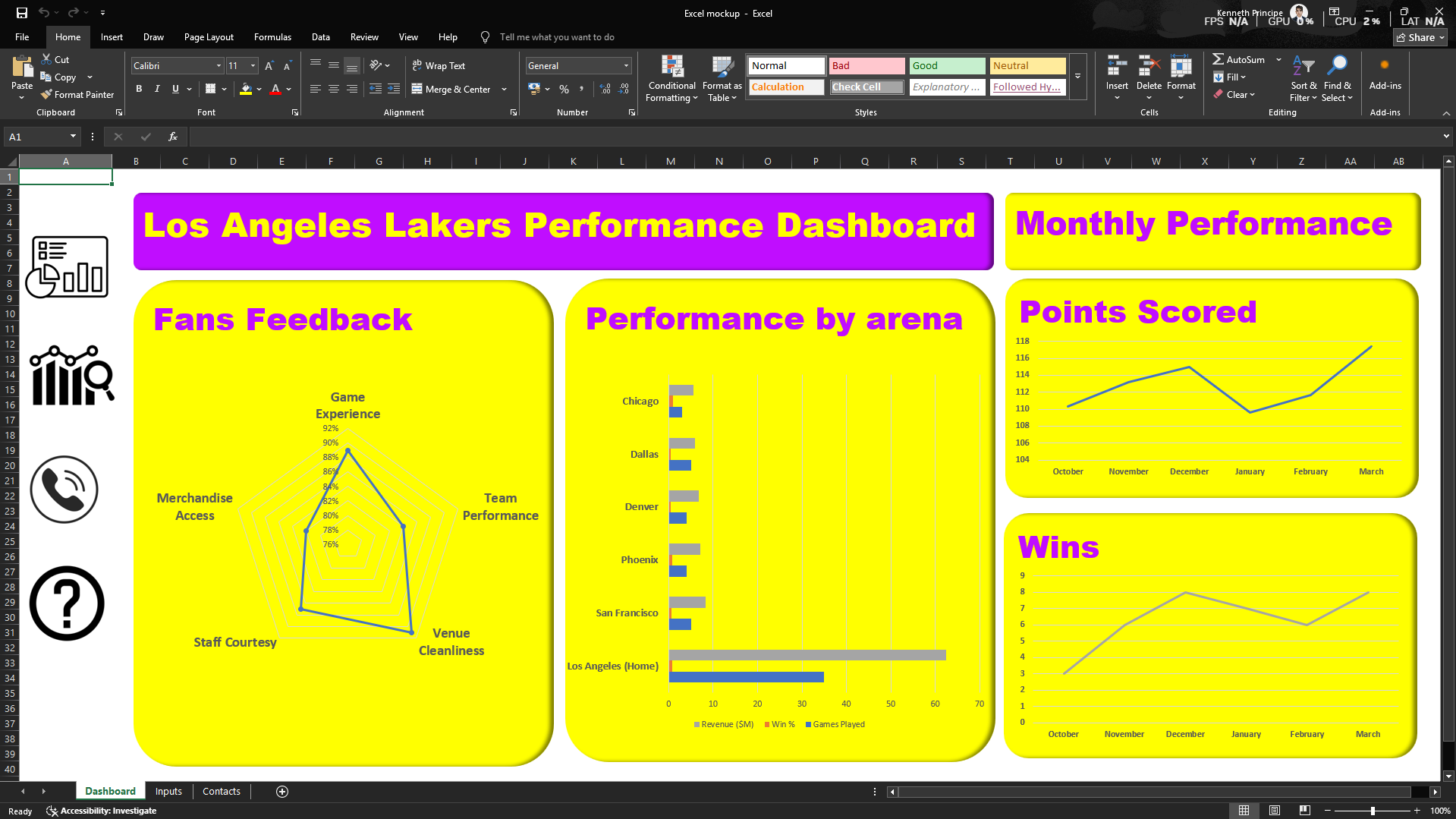Open Format as Table gallery
This screenshot has width=1456, height=819.
[722, 78]
